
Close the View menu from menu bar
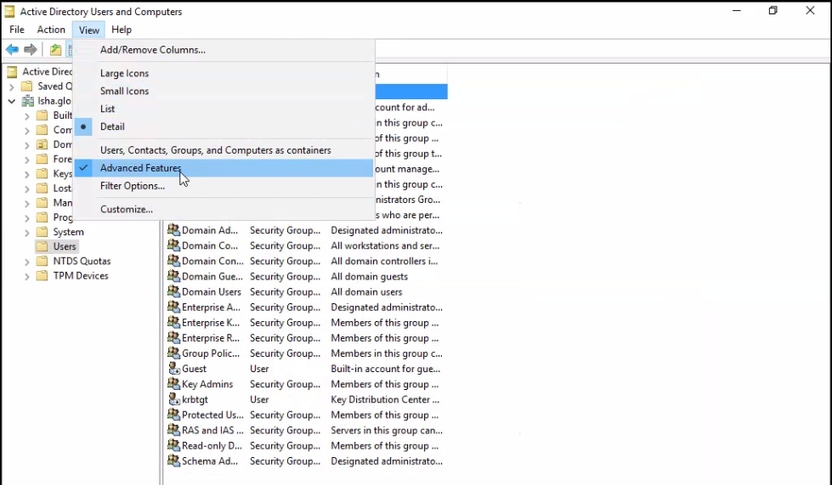point(89,30)
